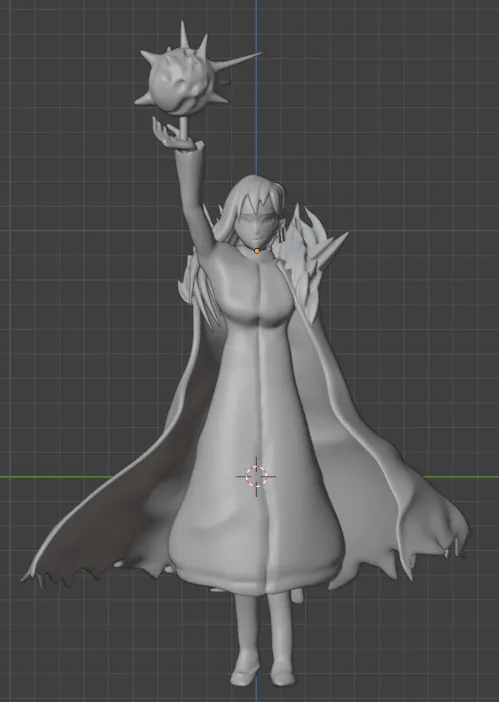Image resolution: width=499 pixels, height=702 pixels.
Task: Click the red-white 3D cursor crosshair
Action: coord(256,476)
